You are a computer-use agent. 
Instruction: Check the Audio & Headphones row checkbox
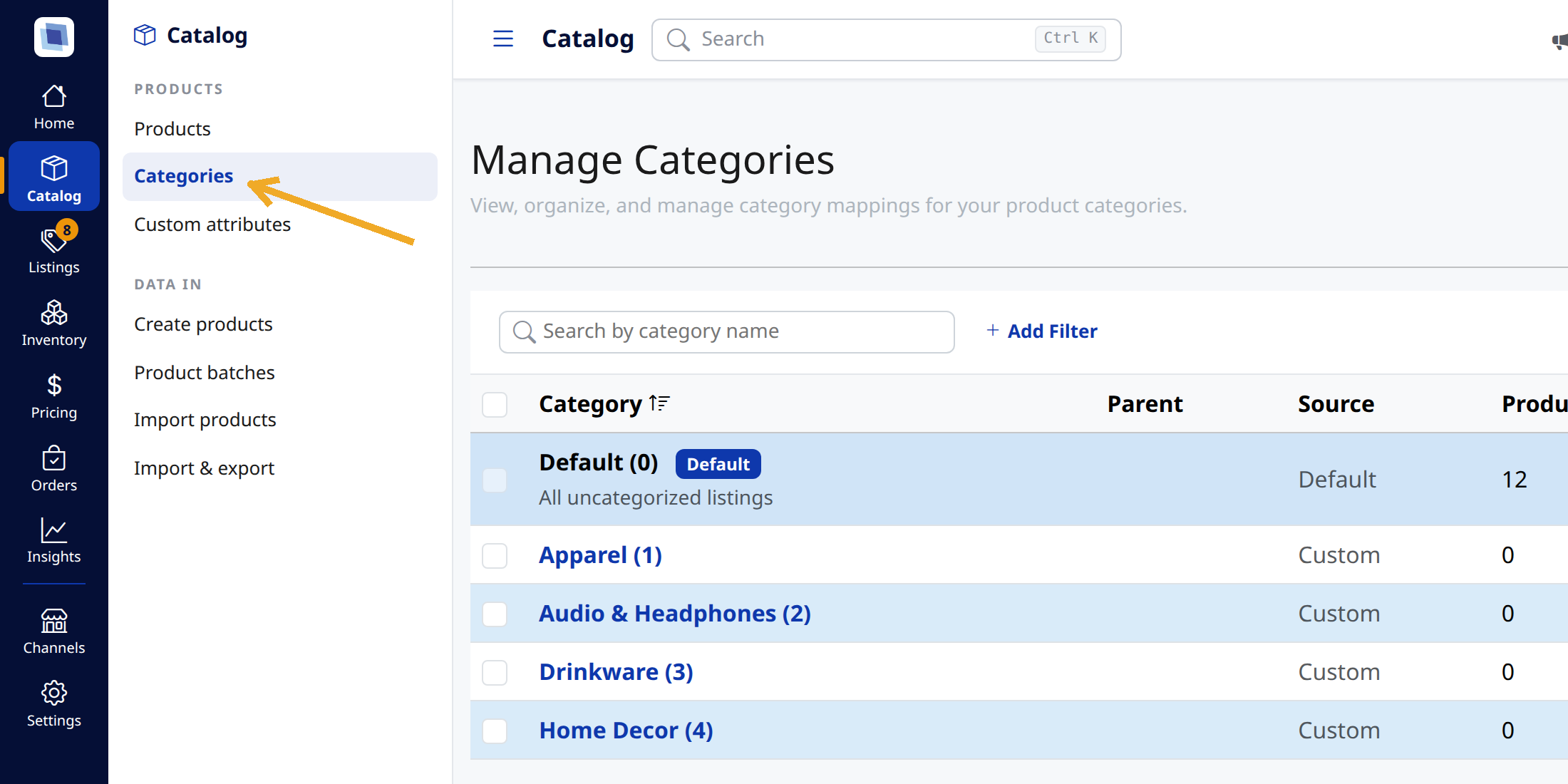click(495, 614)
